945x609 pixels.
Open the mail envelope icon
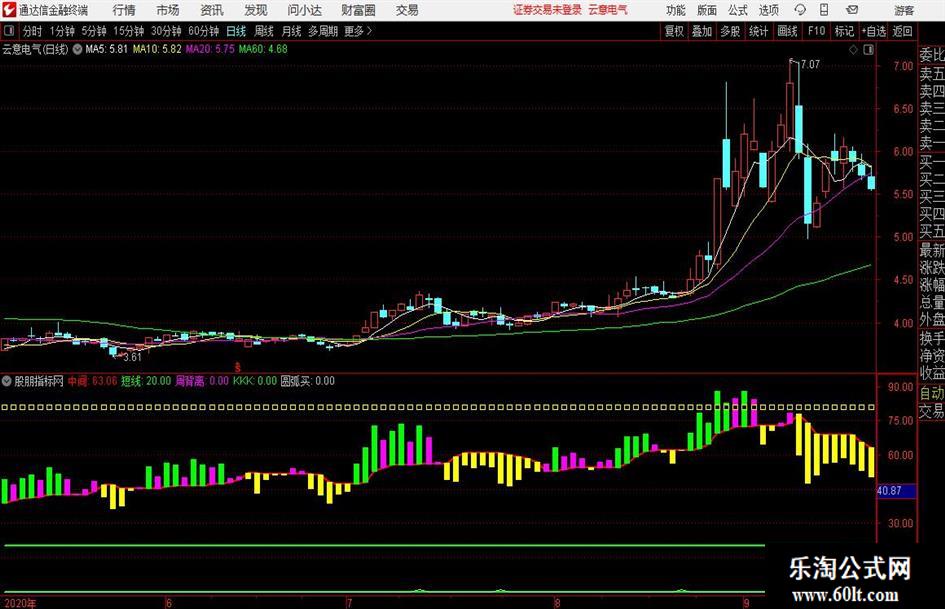point(852,10)
